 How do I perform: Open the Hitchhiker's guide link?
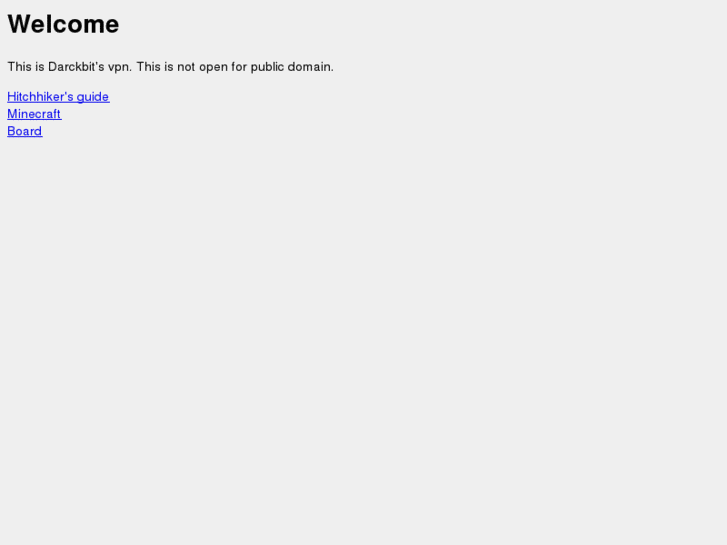click(58, 96)
